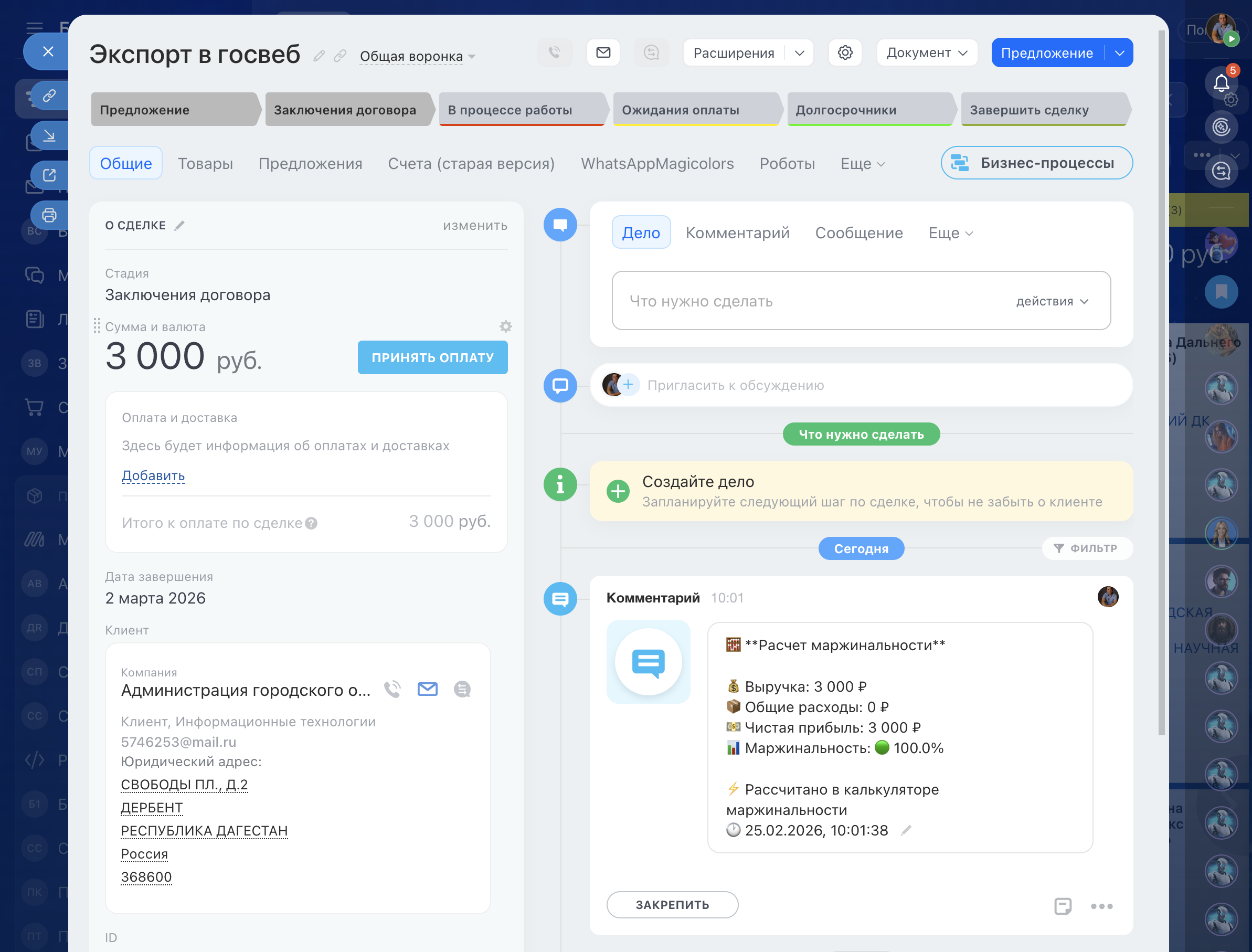
Task: Click the email envelope icon in header
Action: (603, 52)
